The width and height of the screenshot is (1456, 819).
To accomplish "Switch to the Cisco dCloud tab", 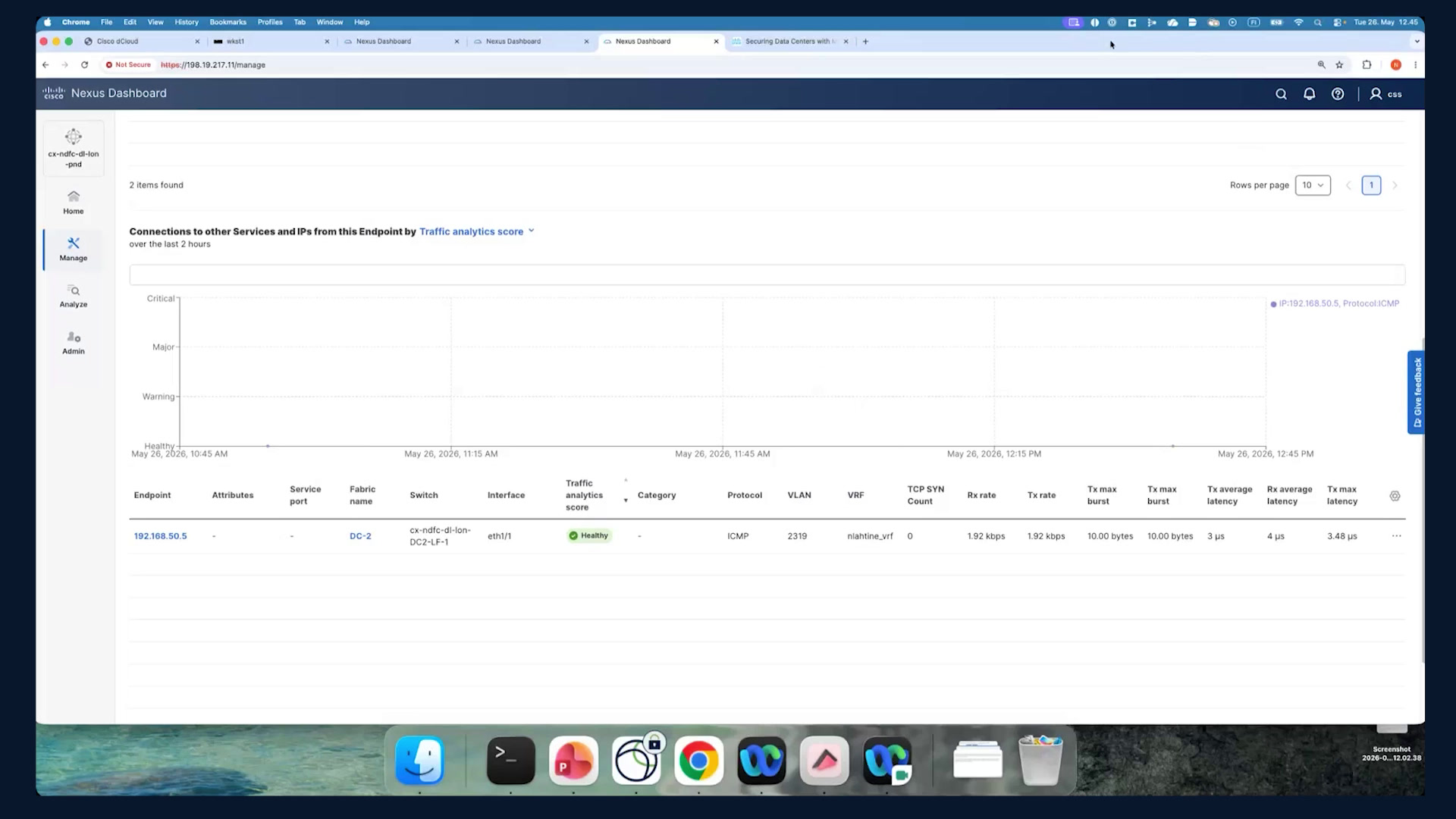I will coord(141,42).
